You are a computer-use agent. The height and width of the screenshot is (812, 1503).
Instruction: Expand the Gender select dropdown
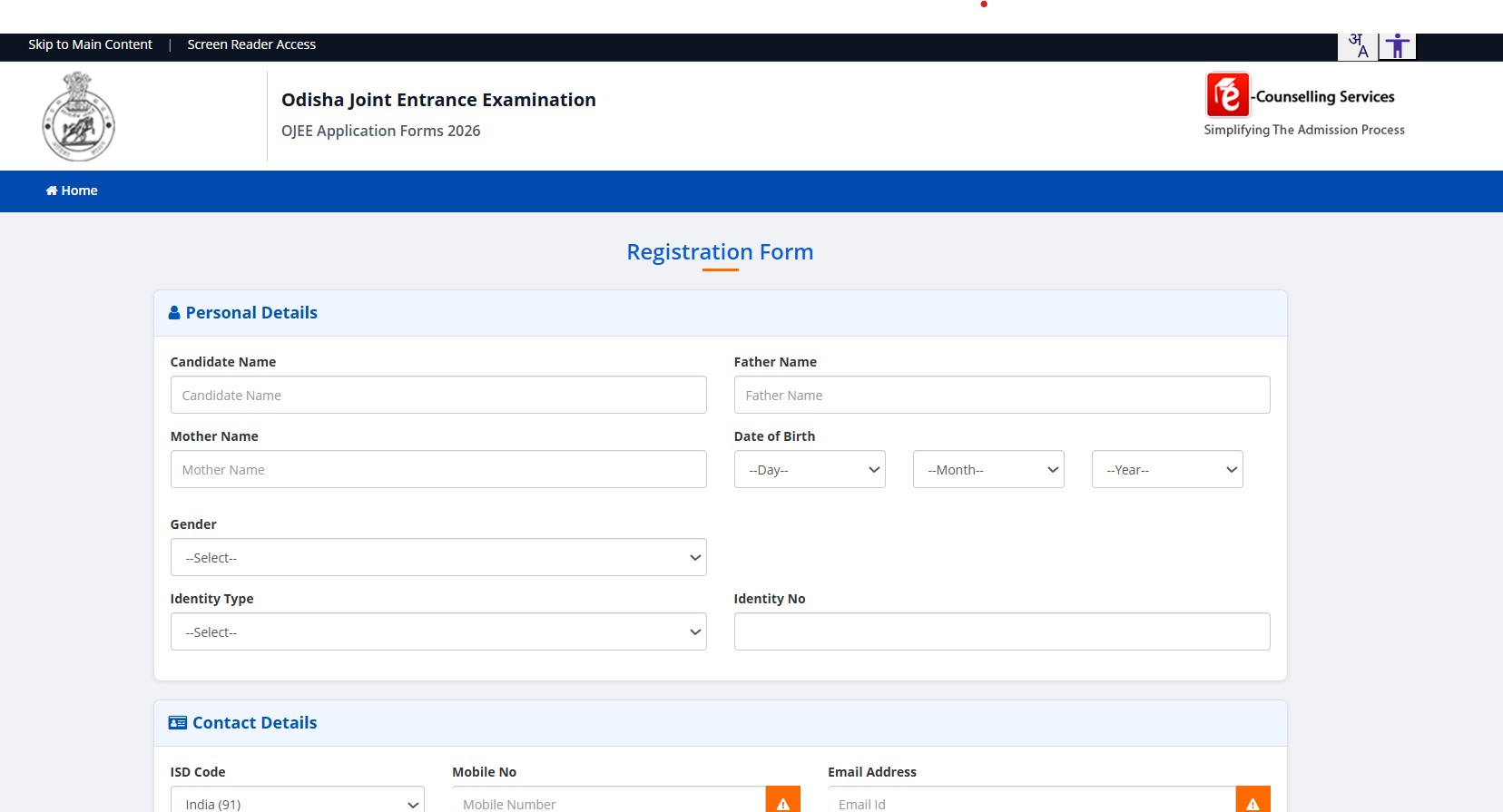tap(437, 558)
